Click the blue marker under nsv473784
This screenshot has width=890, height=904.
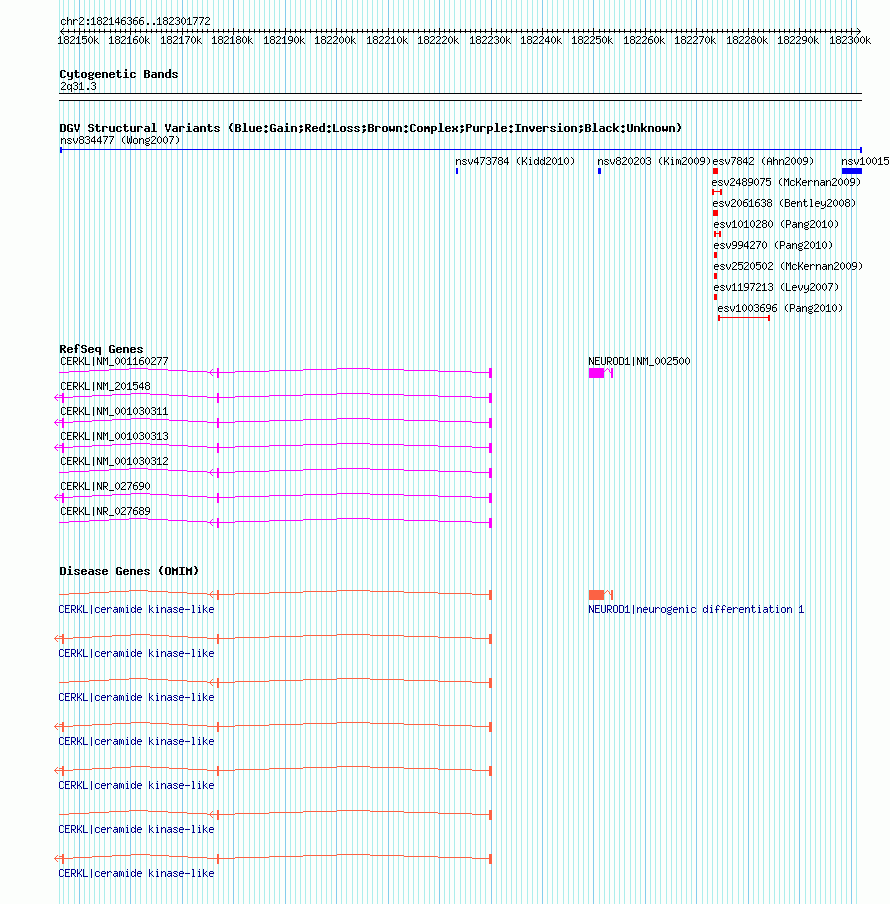coord(457,171)
